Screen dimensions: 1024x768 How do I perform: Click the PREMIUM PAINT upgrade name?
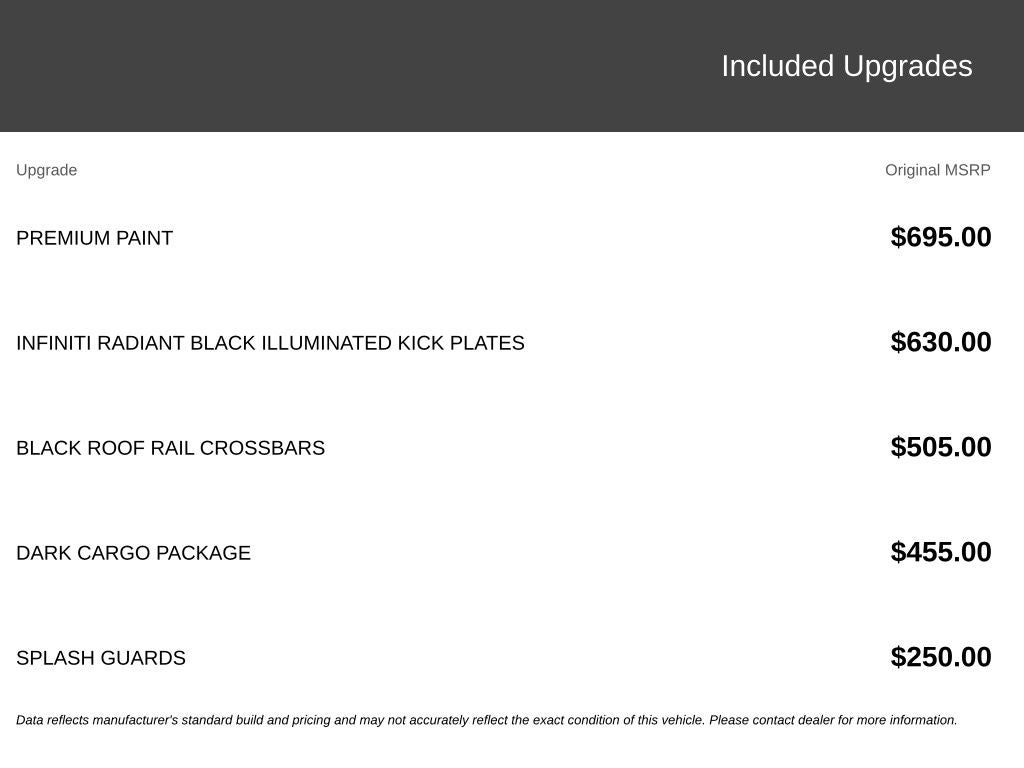pyautogui.click(x=95, y=238)
